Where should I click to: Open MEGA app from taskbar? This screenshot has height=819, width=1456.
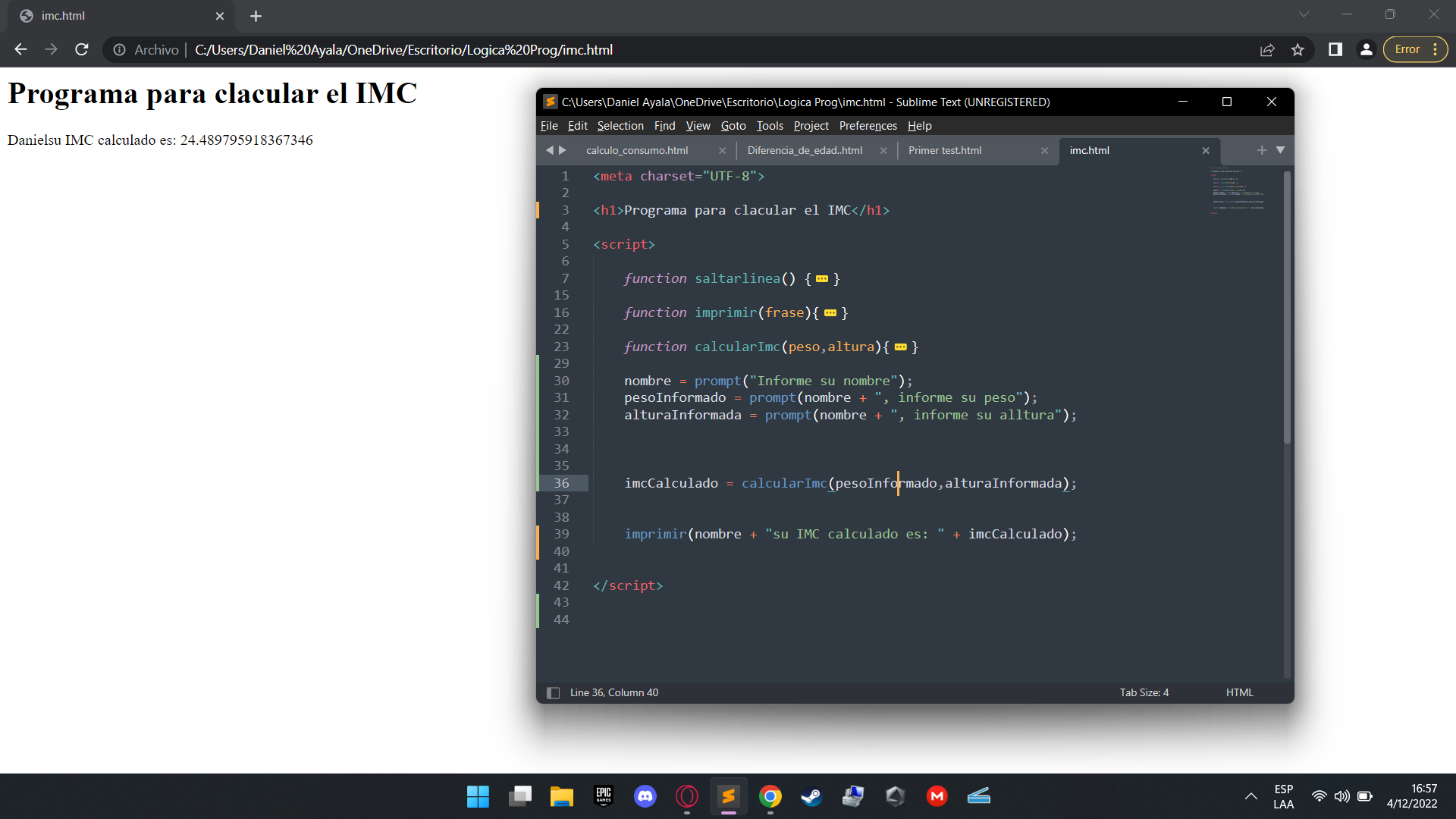click(x=937, y=796)
